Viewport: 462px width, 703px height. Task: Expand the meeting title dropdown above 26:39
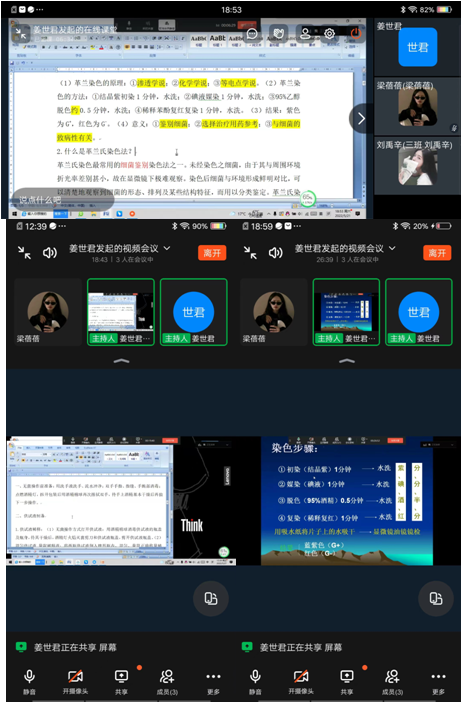point(392,248)
